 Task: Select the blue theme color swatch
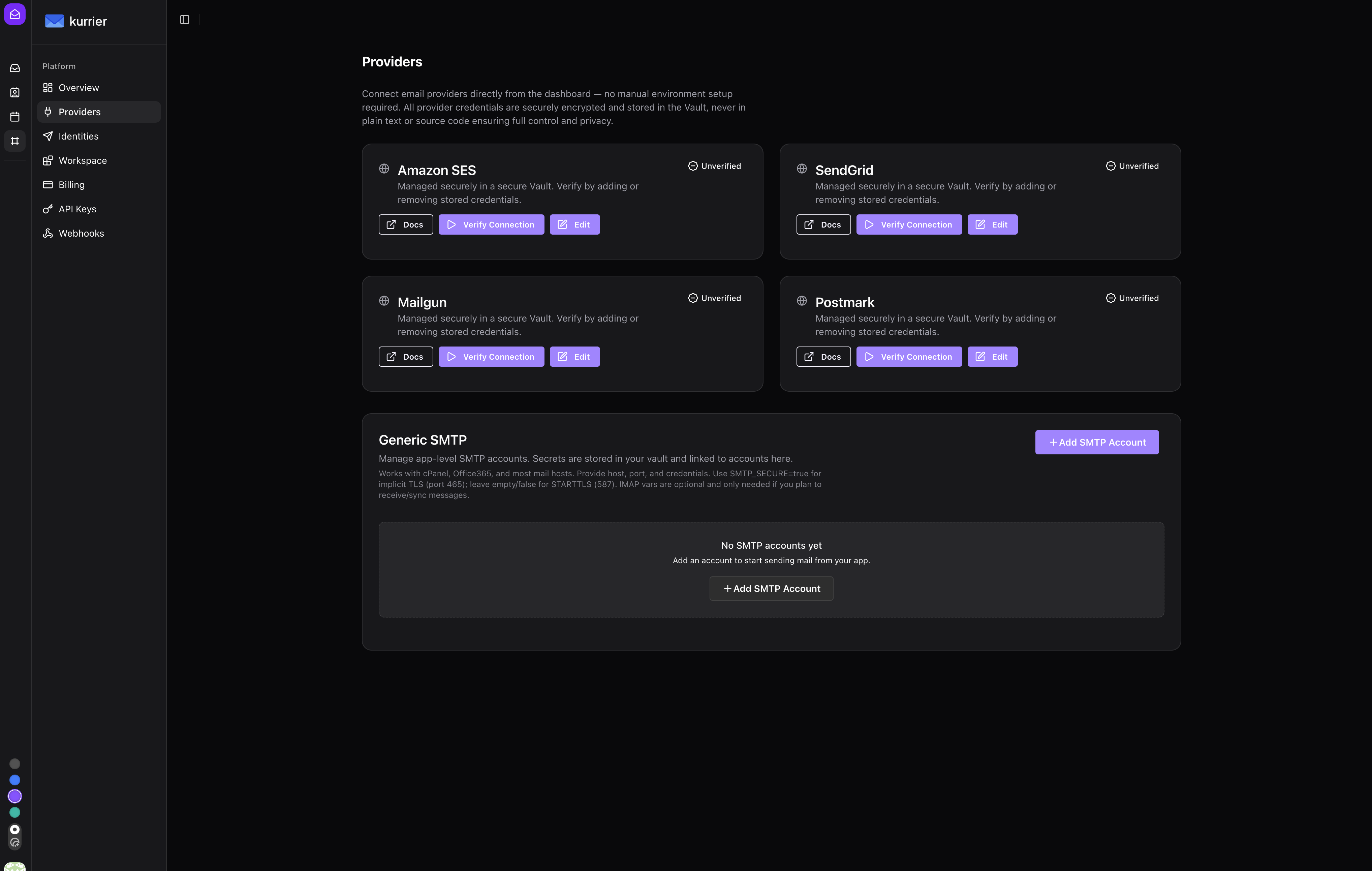(15, 780)
